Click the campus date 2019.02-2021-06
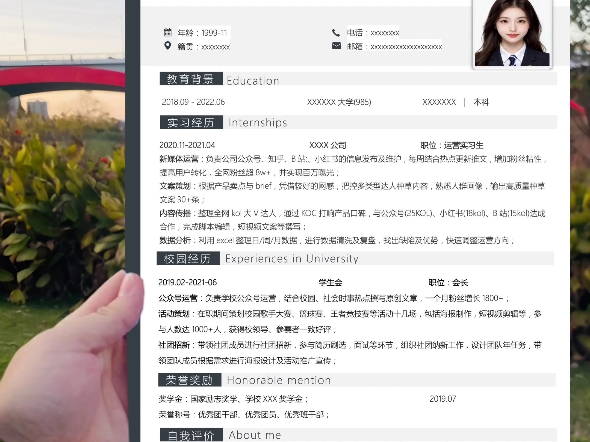590x442 pixels. (x=188, y=282)
